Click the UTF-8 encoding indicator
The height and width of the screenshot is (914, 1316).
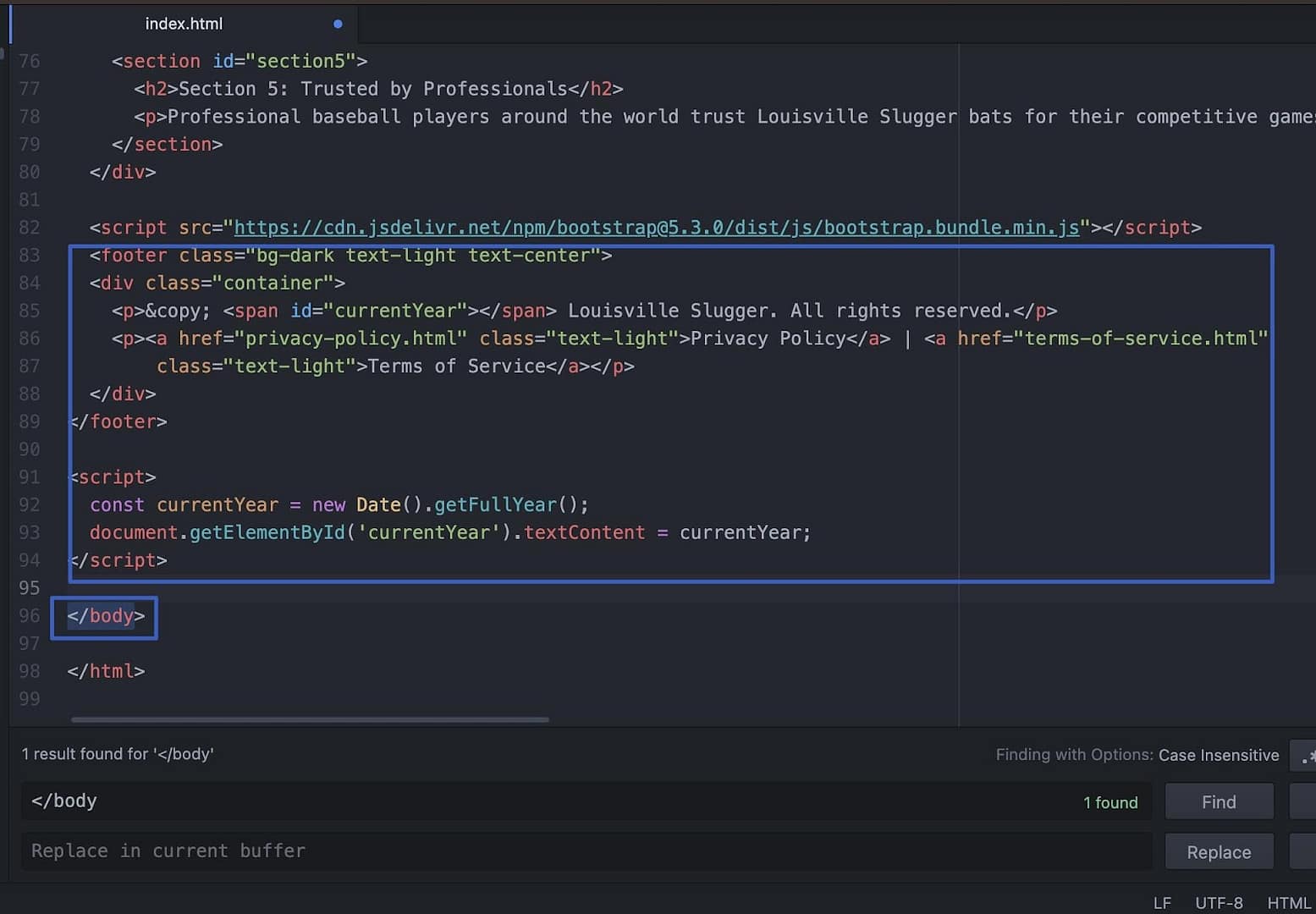[1219, 902]
